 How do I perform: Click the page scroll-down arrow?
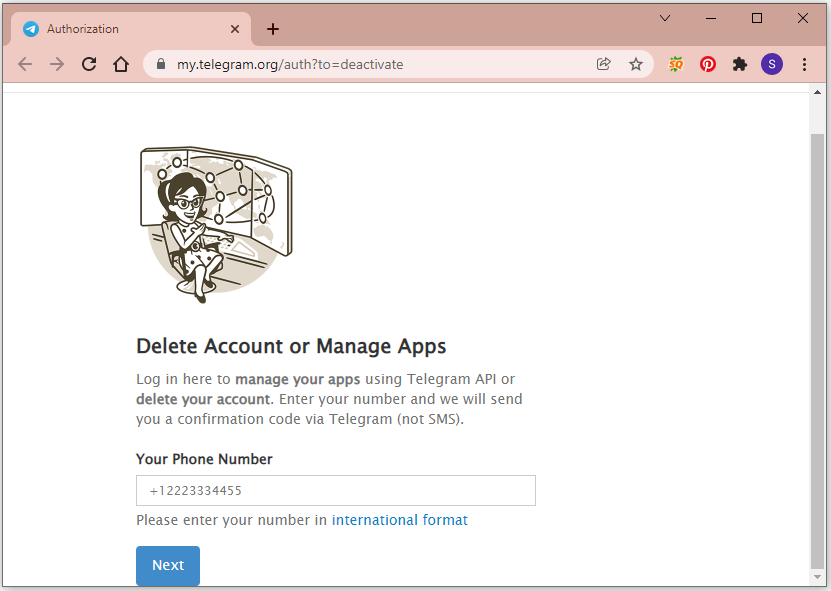[x=817, y=577]
